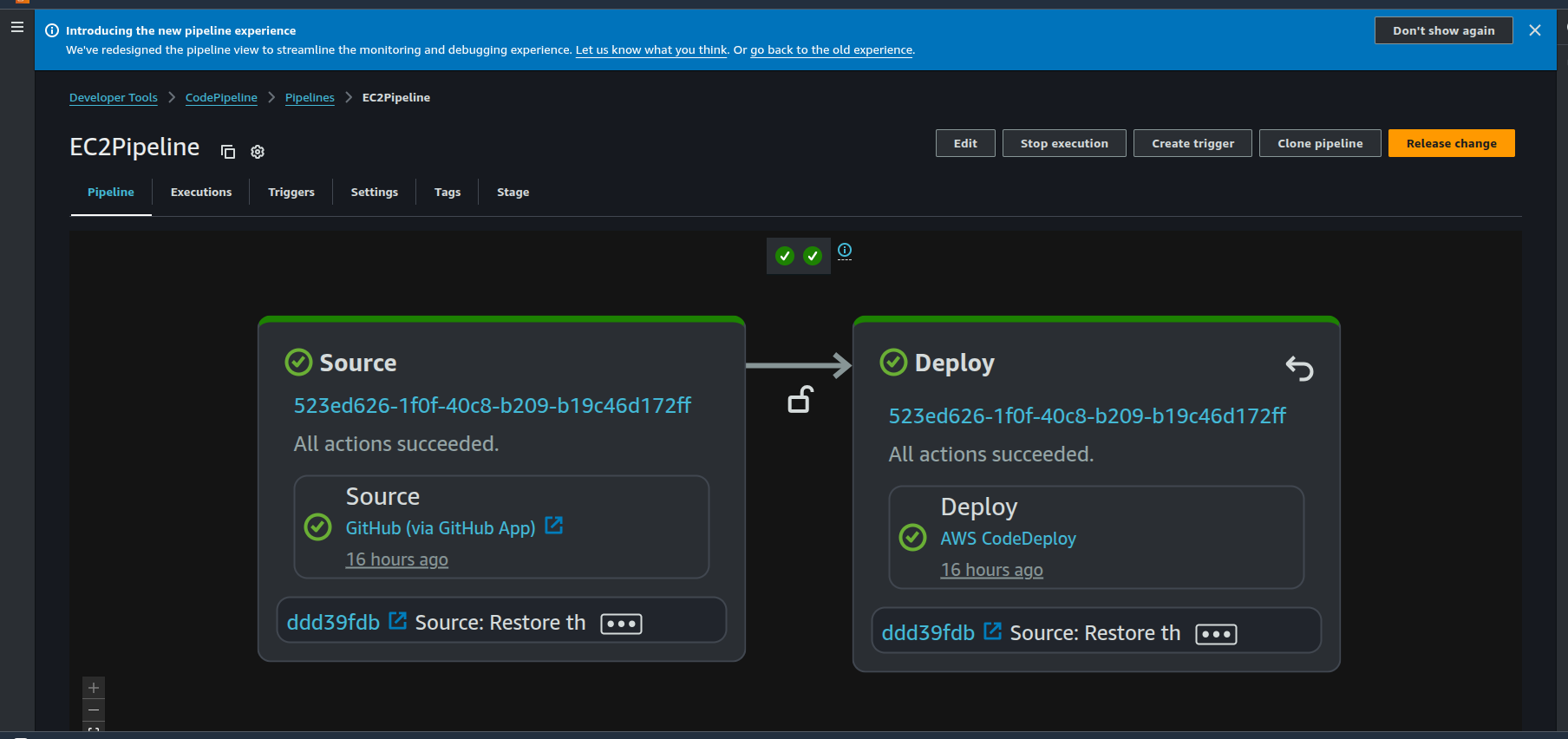
Task: Switch to the Stage tab
Action: (513, 193)
